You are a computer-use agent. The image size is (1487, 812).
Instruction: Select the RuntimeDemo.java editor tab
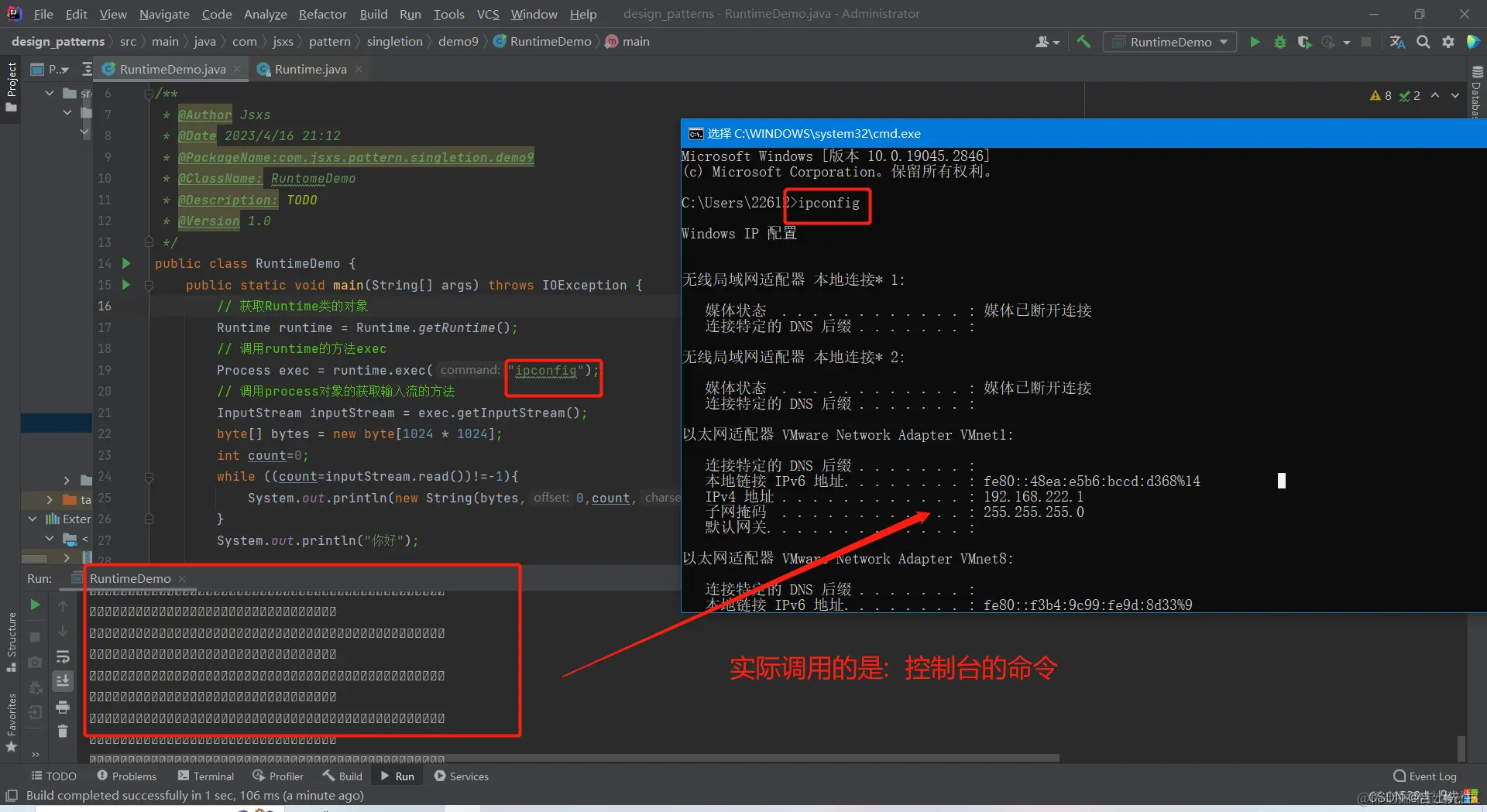(172, 69)
